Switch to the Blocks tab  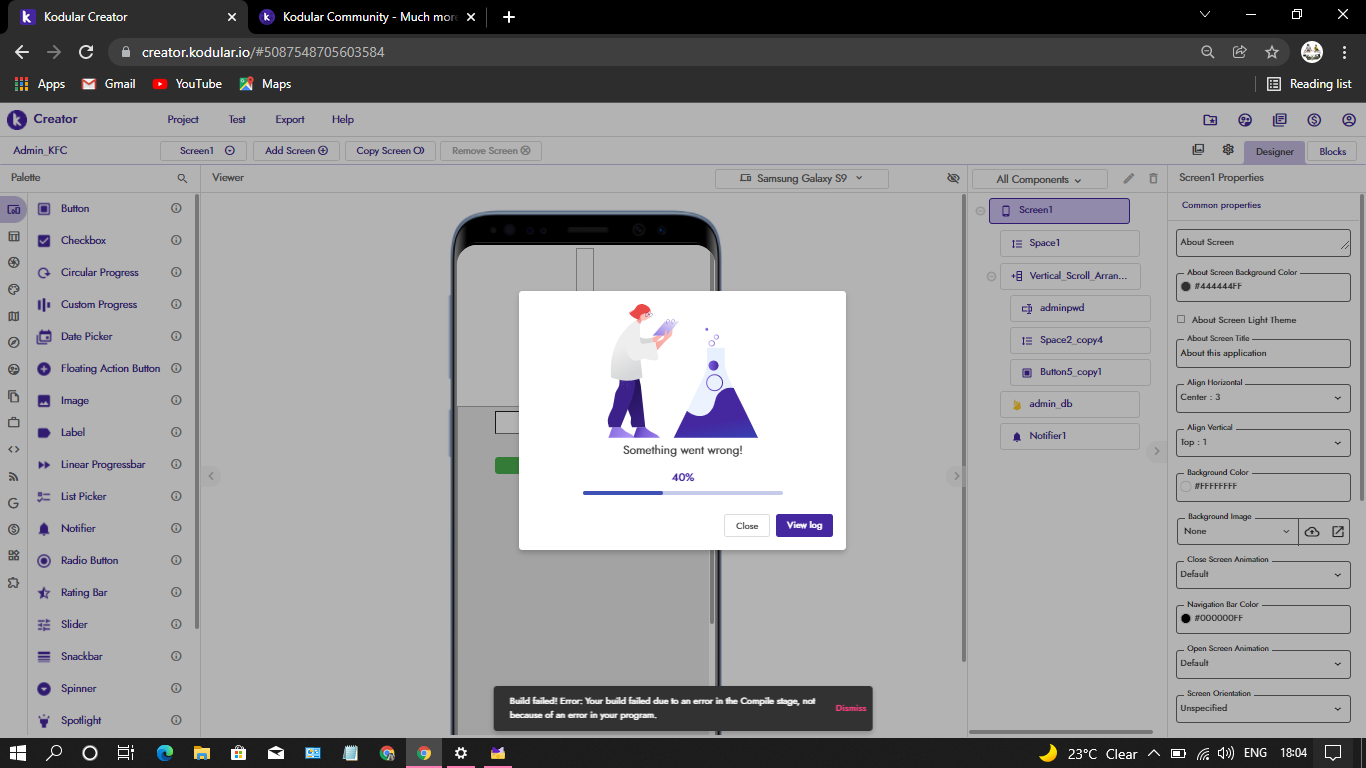pos(1332,152)
